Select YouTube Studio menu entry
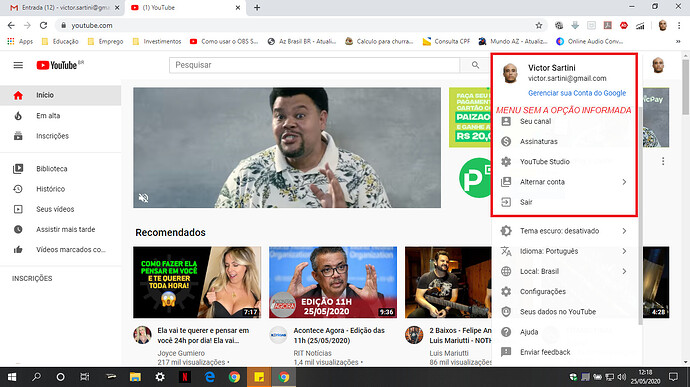690x387 pixels. [x=565, y=162]
